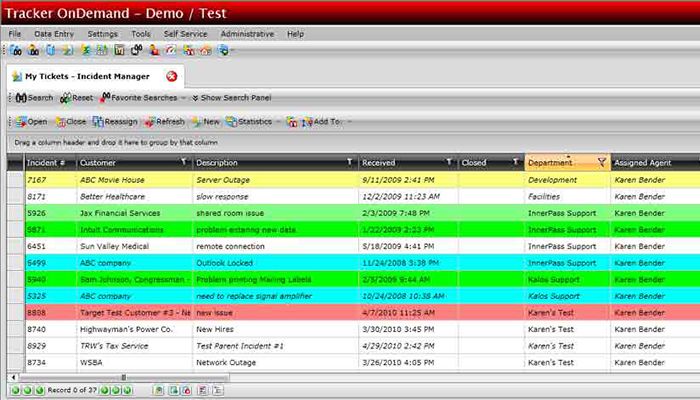The width and height of the screenshot is (700, 400).
Task: Select row header for incident 8734
Action: [x=15, y=362]
